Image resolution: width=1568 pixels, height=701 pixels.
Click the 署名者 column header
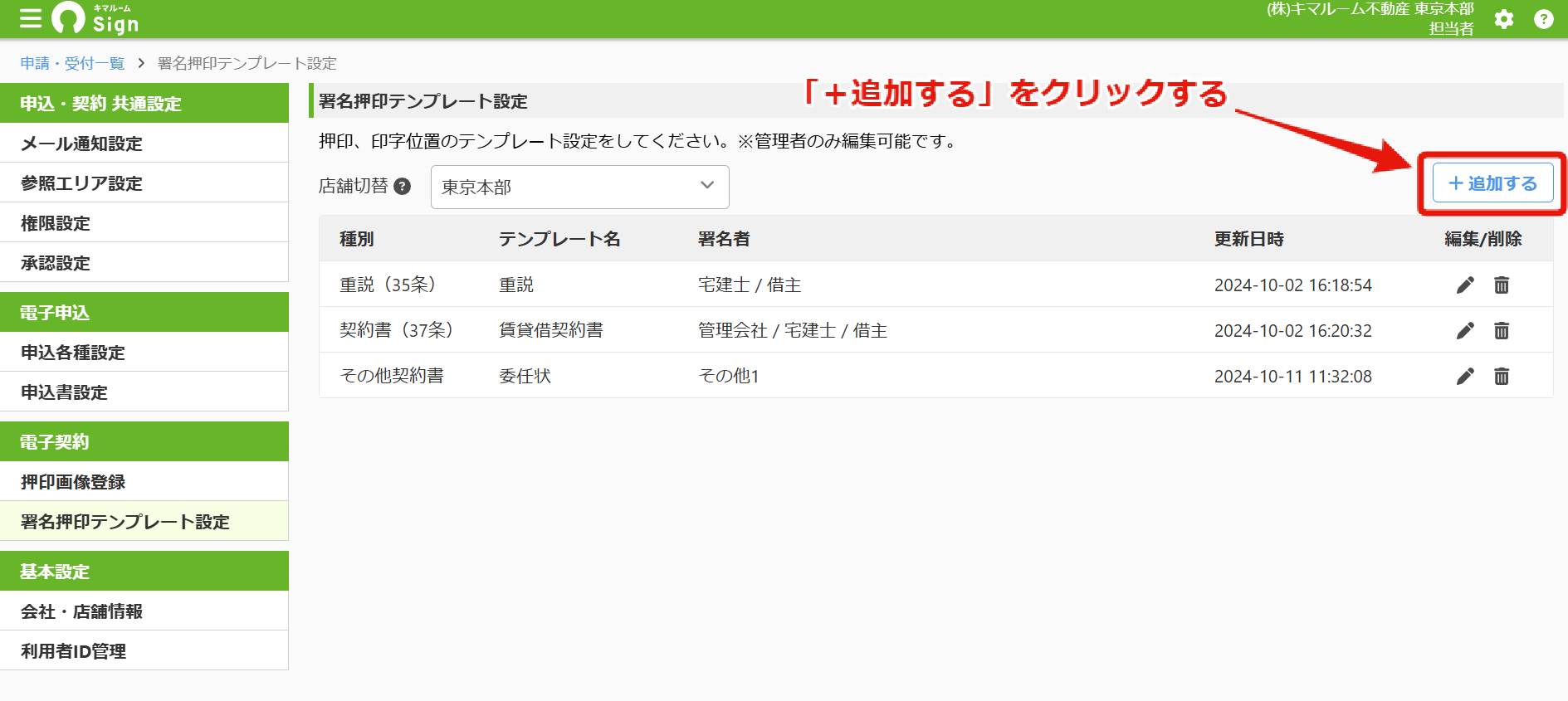point(724,239)
